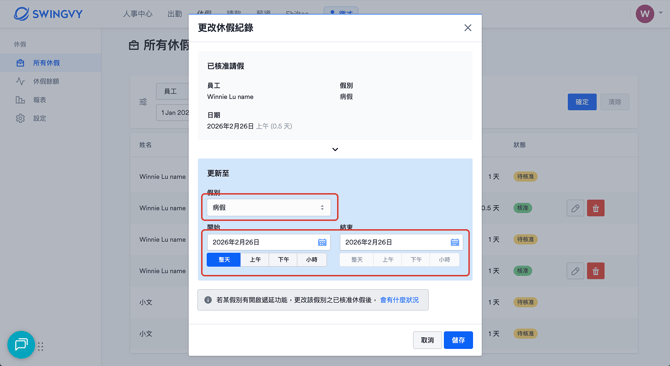Open the 會有什麼狀況 link
This screenshot has height=366, width=670.
pyautogui.click(x=399, y=300)
